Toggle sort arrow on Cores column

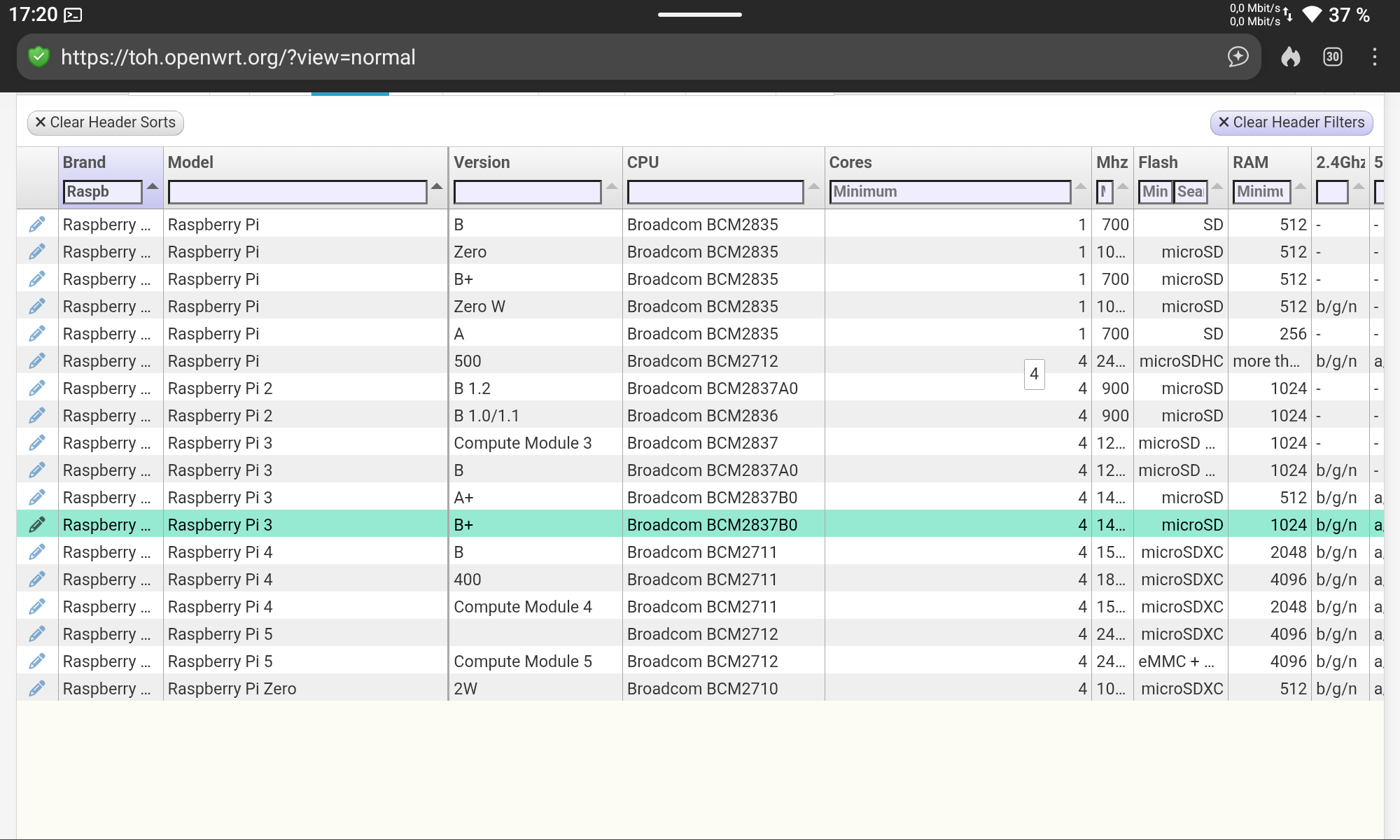coord(1080,187)
